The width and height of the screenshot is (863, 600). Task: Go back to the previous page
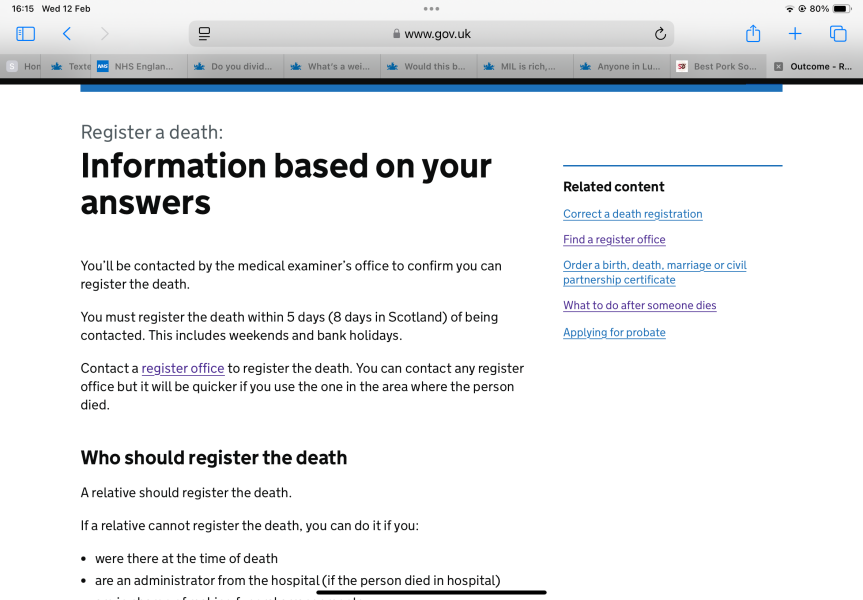click(x=67, y=34)
